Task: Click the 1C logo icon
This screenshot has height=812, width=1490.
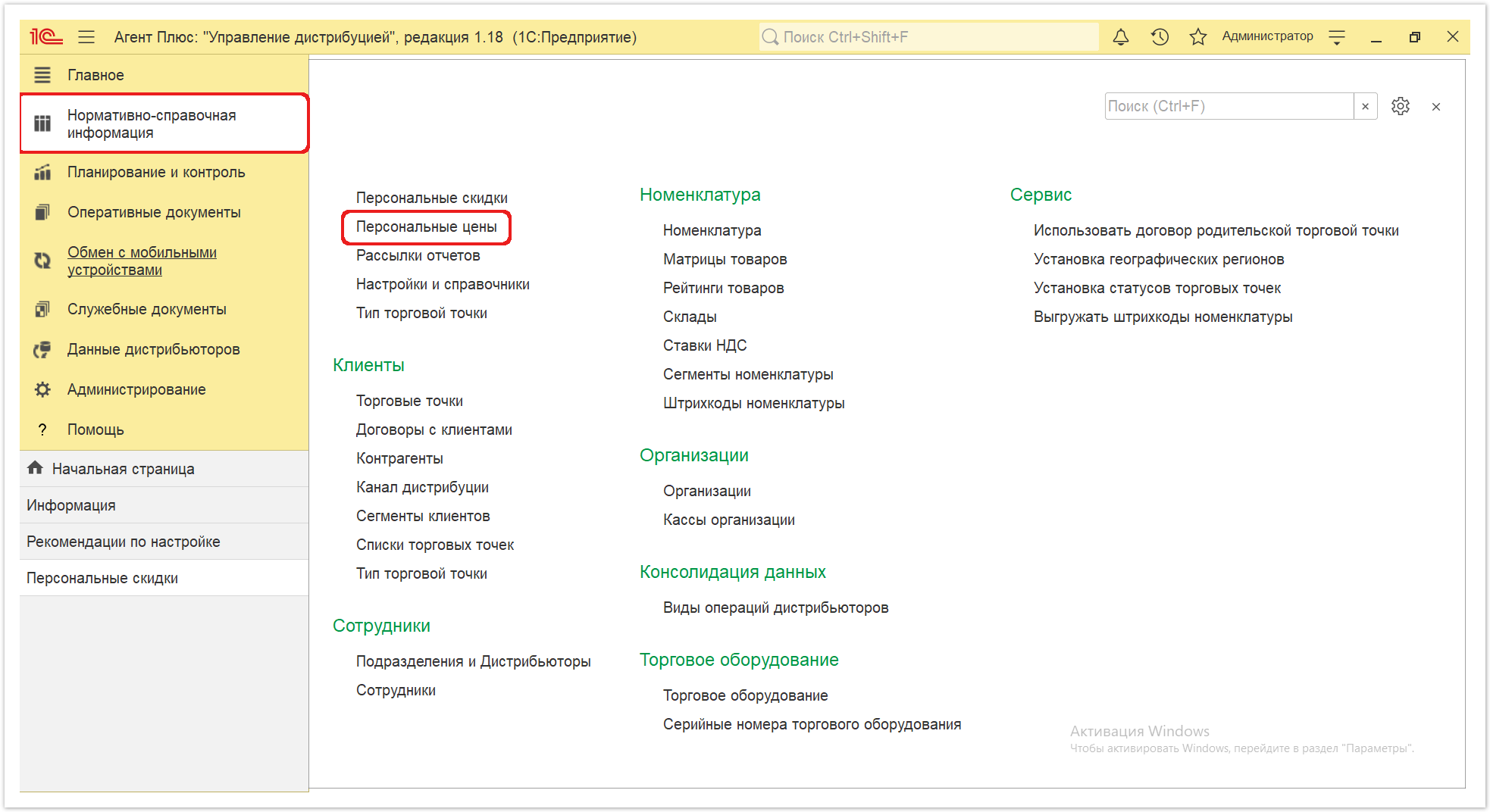Action: (46, 36)
